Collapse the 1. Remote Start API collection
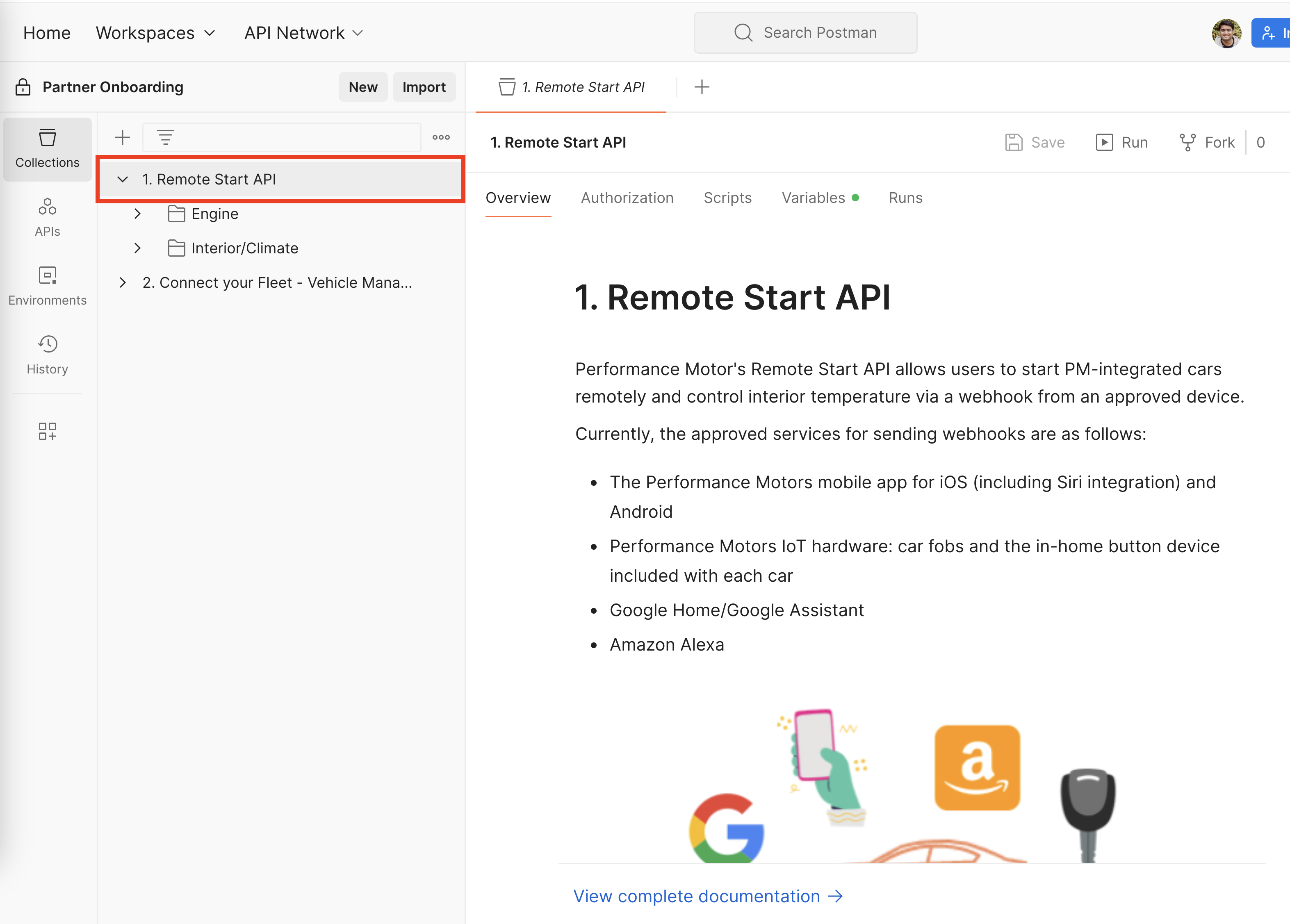The width and height of the screenshot is (1290, 924). click(122, 179)
